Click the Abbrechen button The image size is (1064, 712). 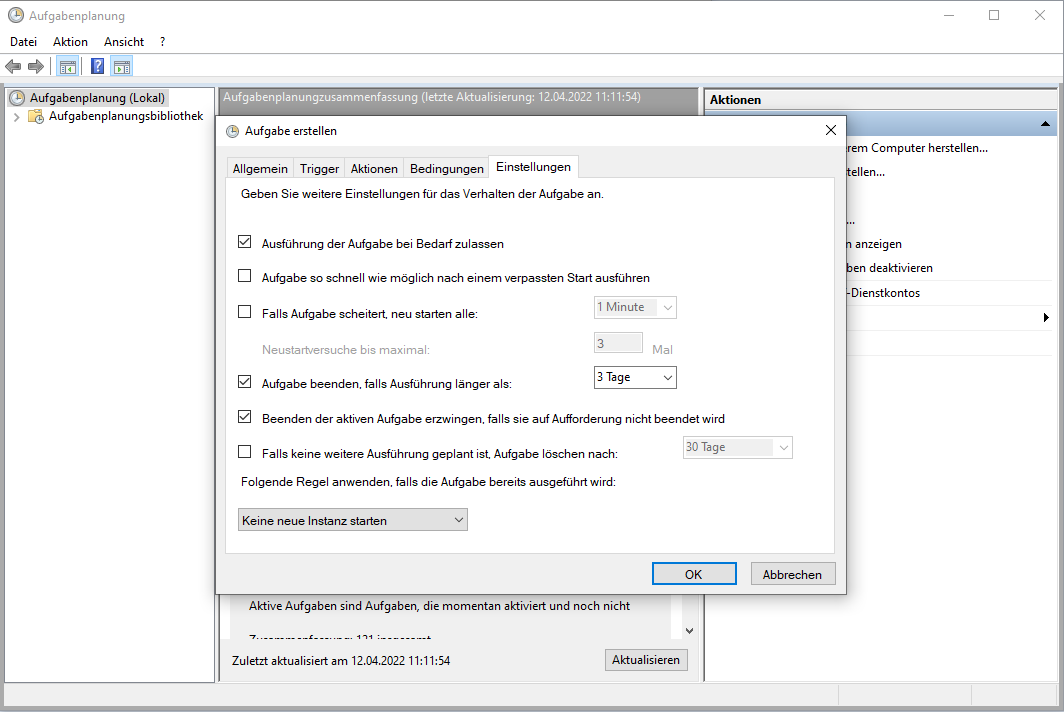[x=793, y=574]
